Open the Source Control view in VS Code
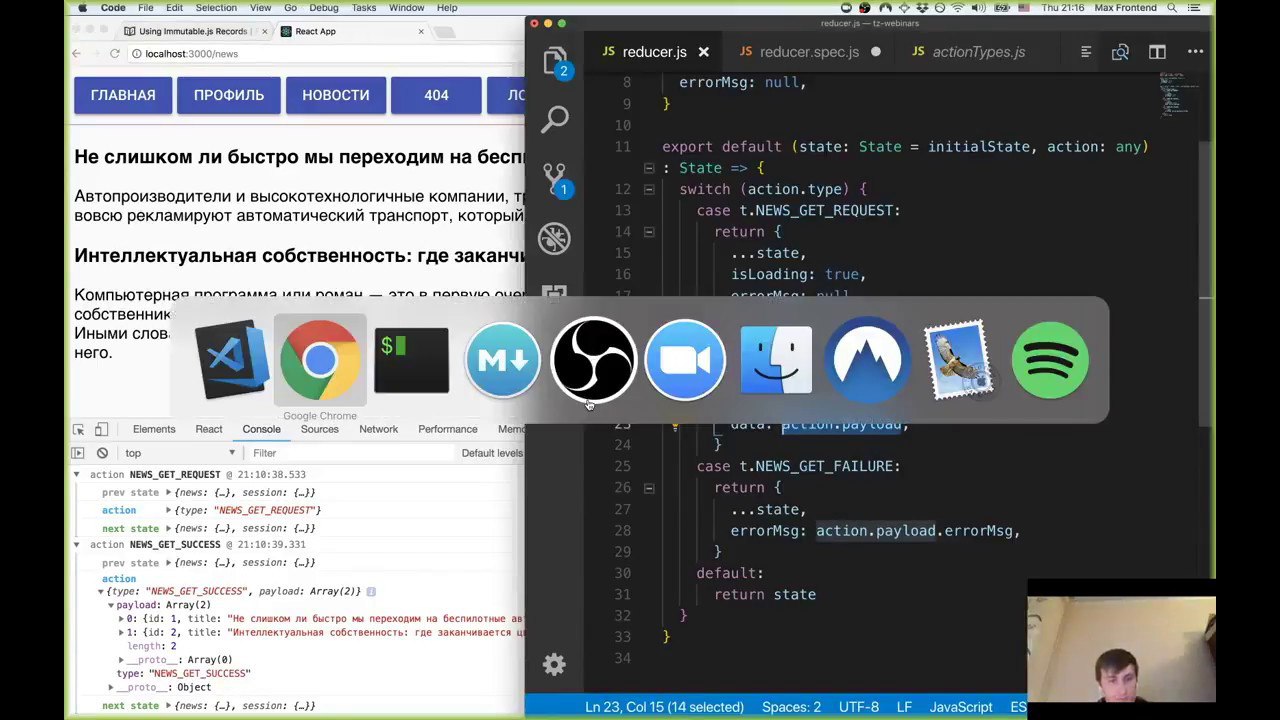1280x720 pixels. coord(555,179)
